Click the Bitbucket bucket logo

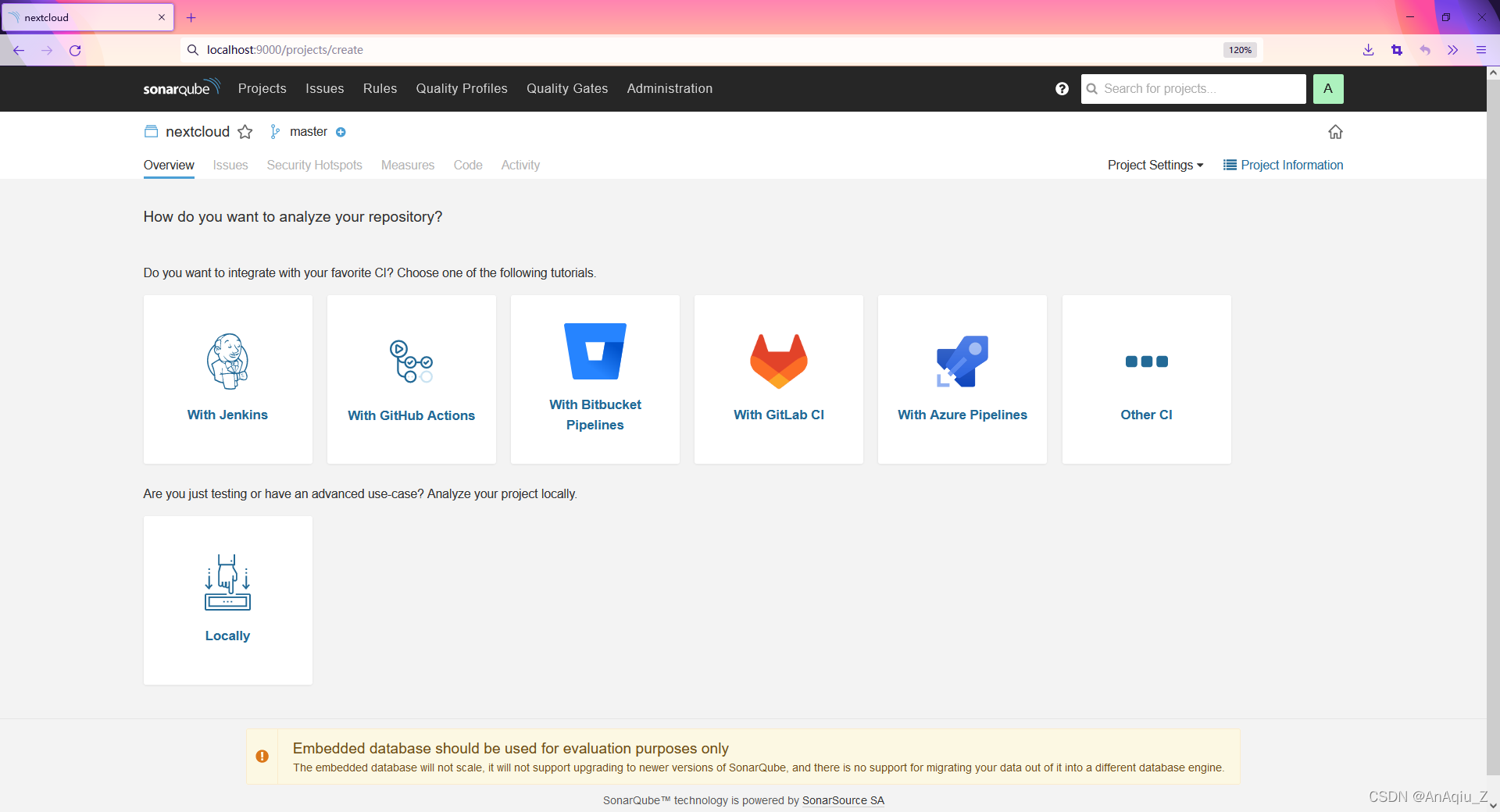(x=595, y=351)
